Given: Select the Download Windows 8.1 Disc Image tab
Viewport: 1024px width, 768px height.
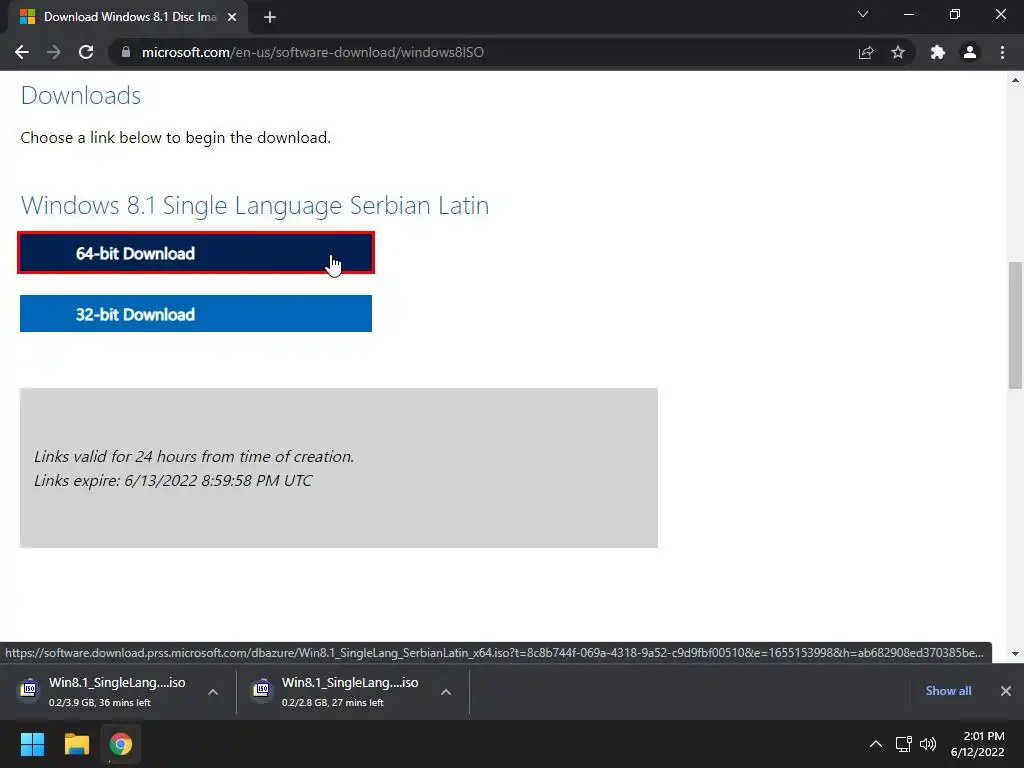Looking at the screenshot, I should 128,17.
